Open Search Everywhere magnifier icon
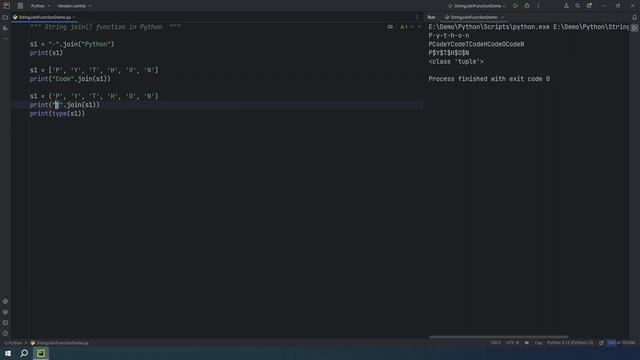The image size is (640, 360). (578, 6)
